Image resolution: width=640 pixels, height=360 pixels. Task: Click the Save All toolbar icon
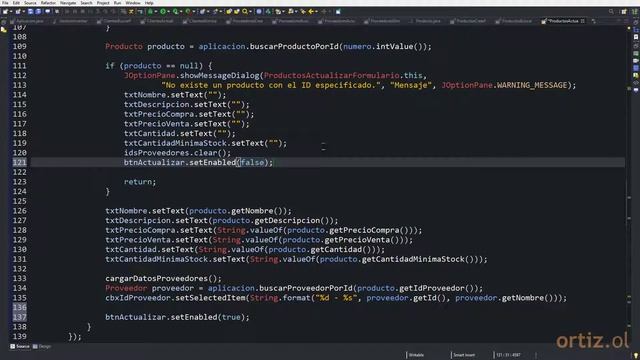tap(38, 11)
